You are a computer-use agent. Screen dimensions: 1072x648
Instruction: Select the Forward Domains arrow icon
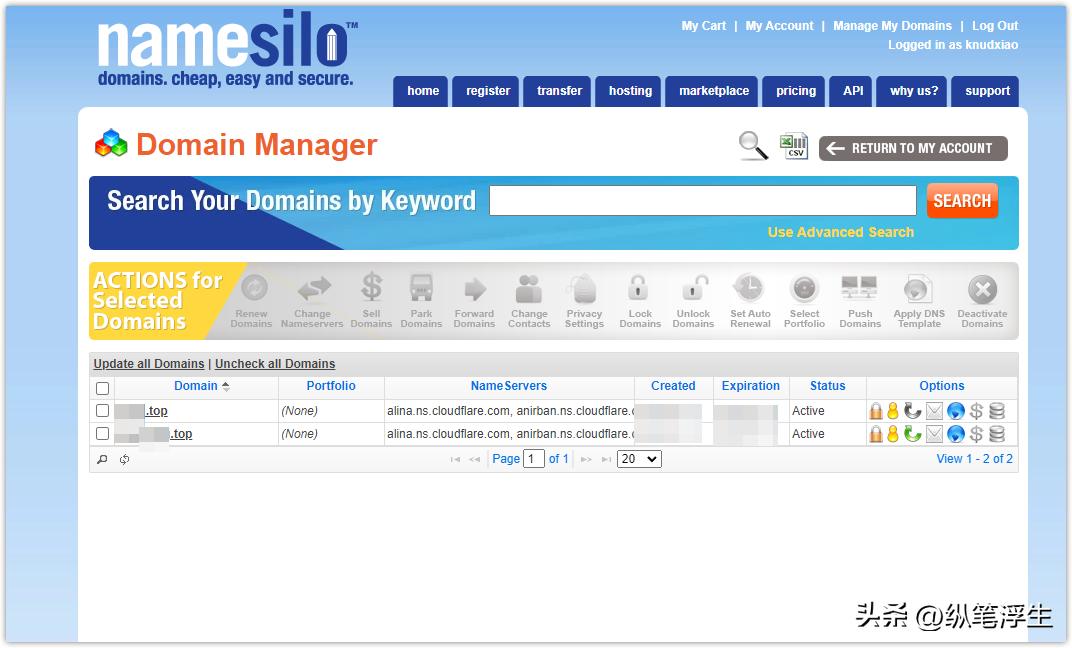point(474,289)
